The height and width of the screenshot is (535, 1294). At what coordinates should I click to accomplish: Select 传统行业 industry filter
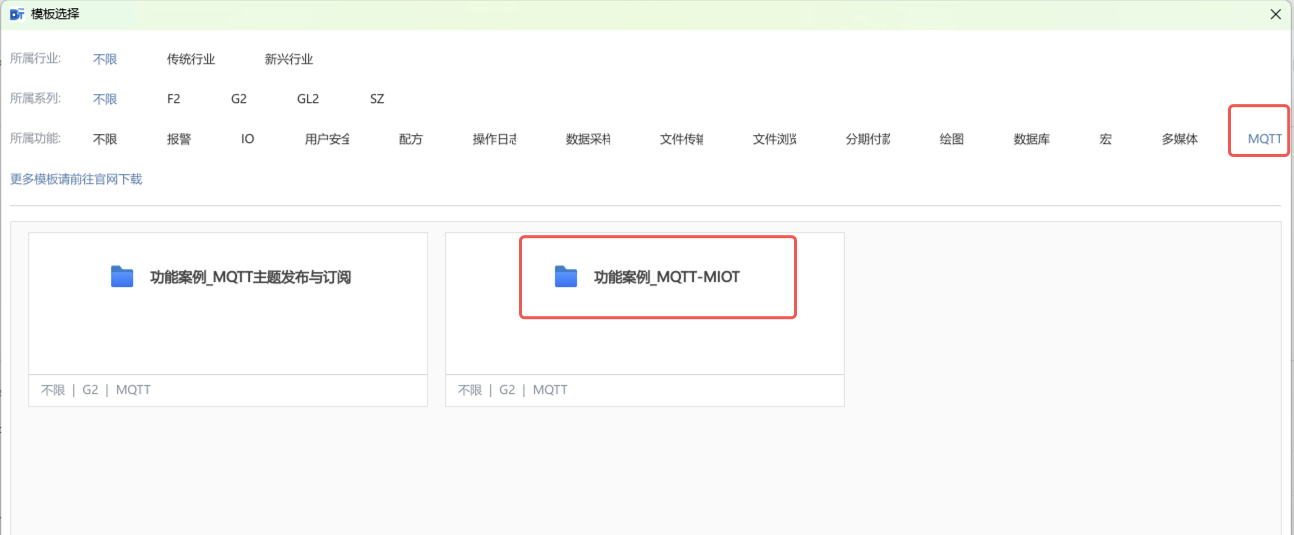(191, 59)
